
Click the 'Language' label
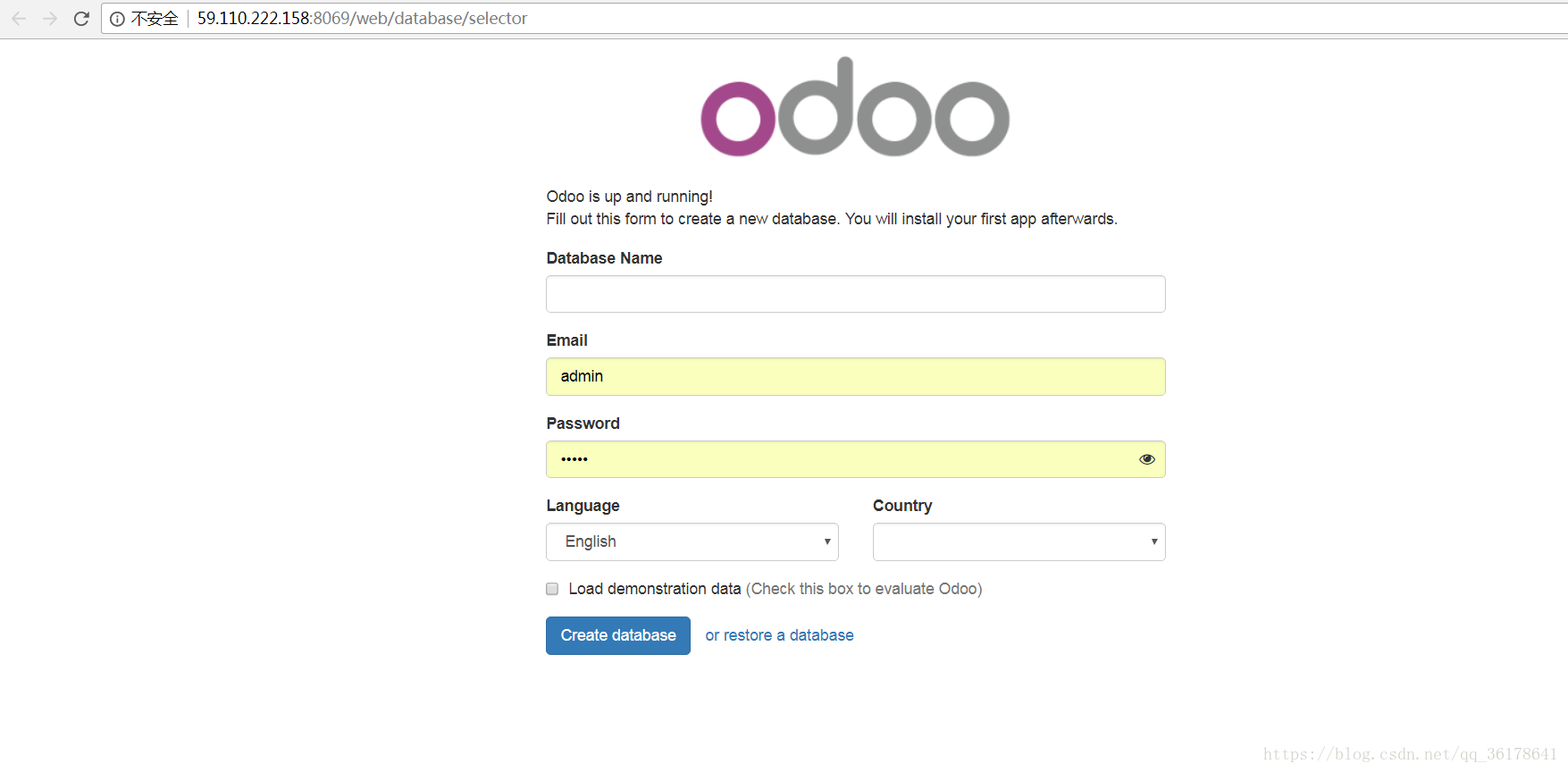583,506
